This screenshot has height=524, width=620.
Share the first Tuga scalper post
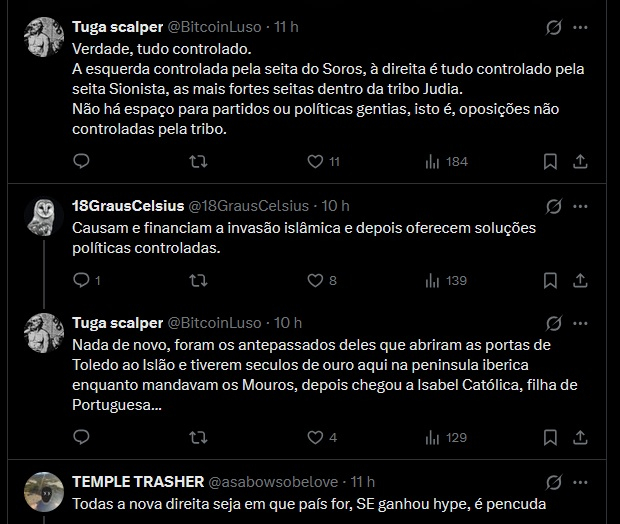[580, 161]
